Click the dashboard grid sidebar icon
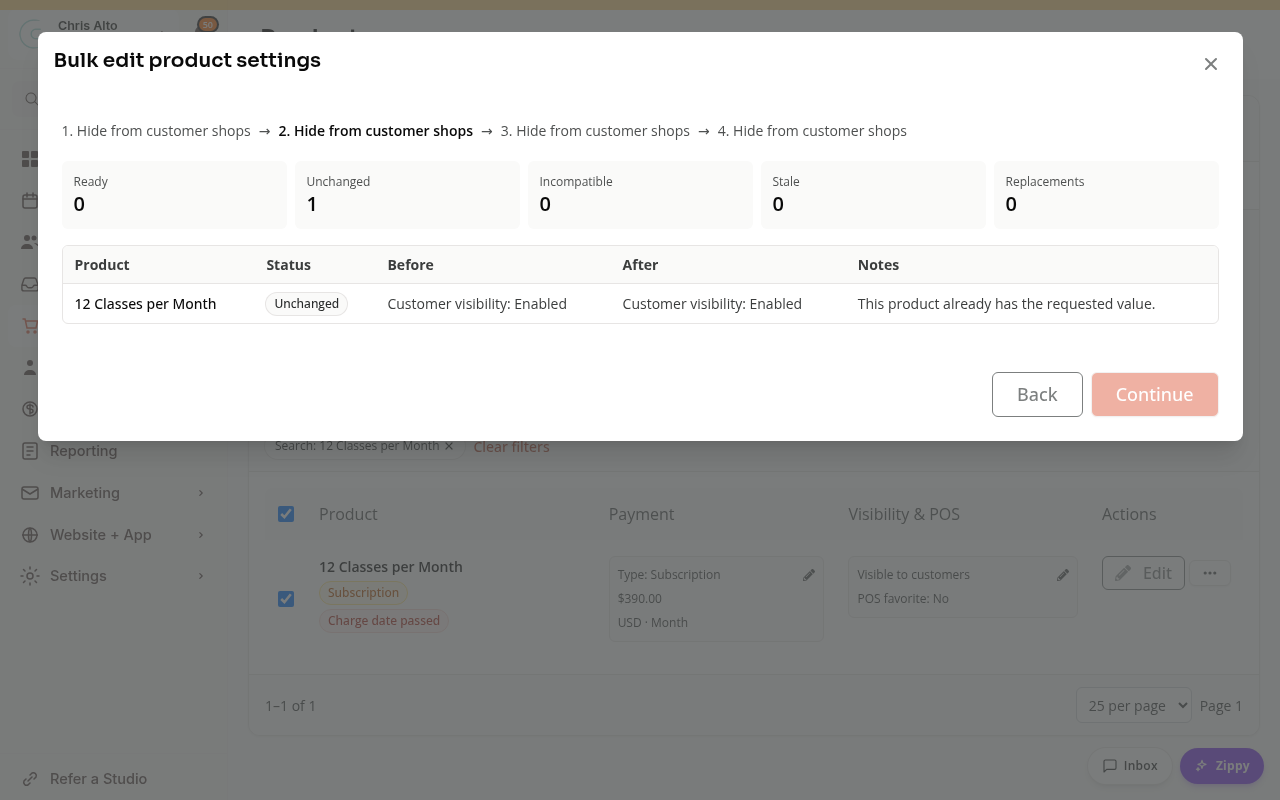1280x800 pixels. (x=30, y=160)
